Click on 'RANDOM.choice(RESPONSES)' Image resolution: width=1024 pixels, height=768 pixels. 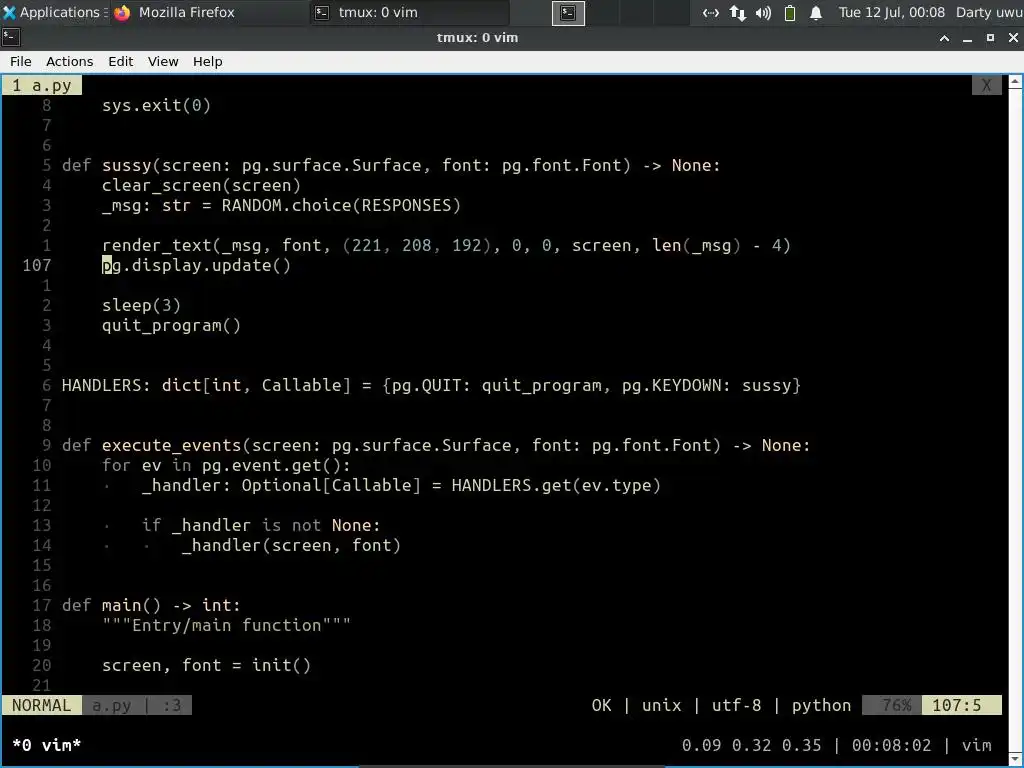(341, 205)
